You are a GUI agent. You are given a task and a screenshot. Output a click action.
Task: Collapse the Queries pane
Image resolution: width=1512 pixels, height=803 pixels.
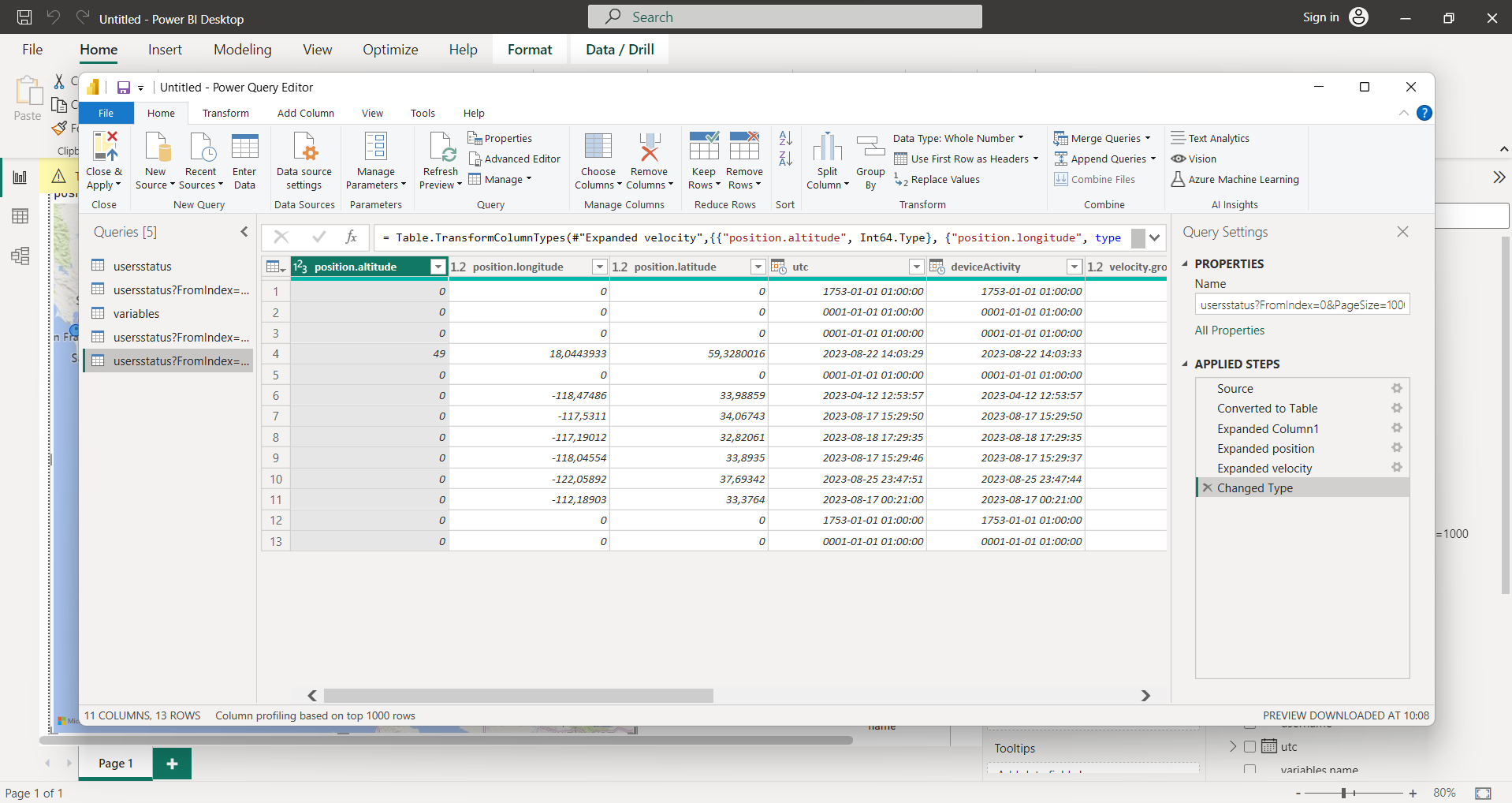(x=244, y=232)
